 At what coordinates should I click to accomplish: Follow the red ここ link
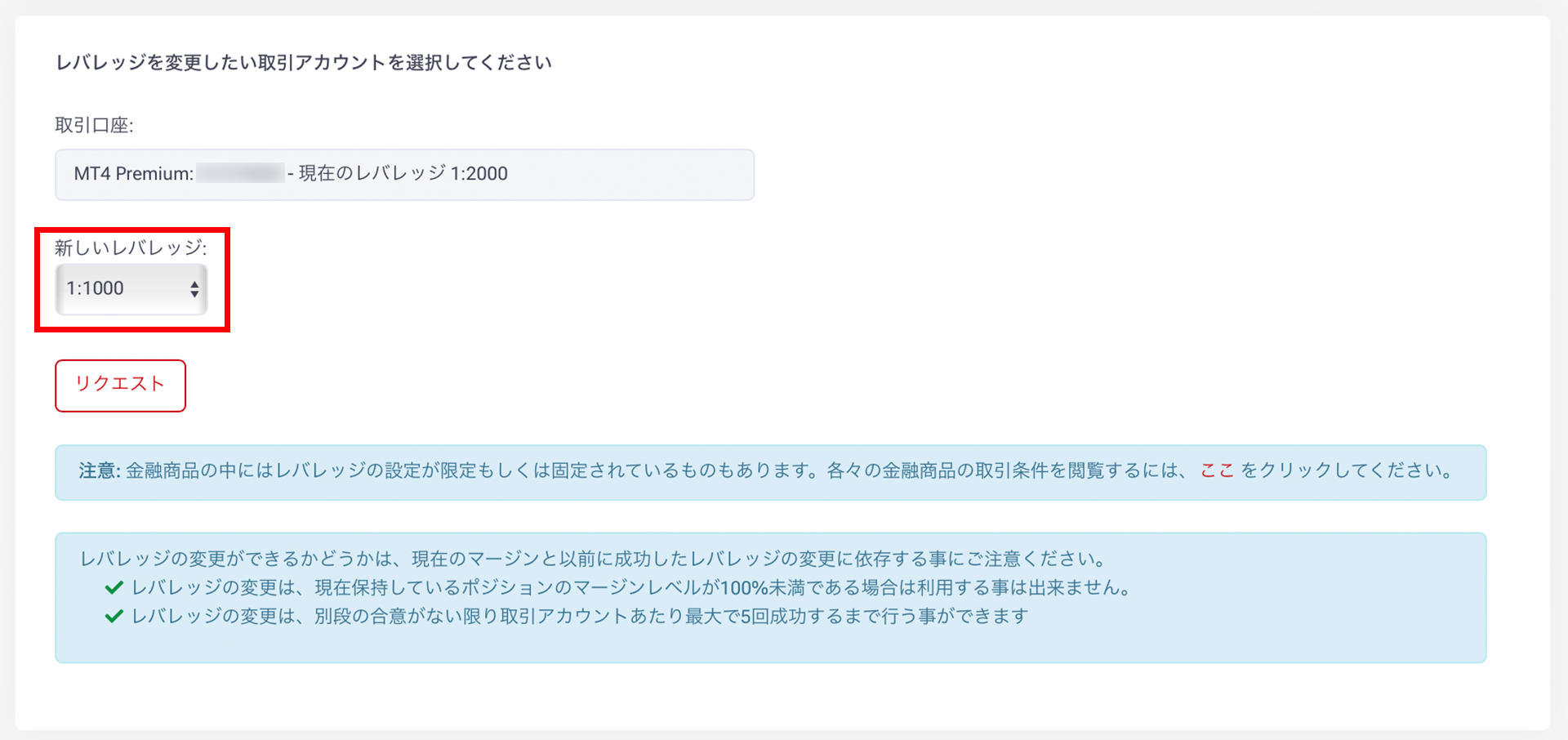1216,470
